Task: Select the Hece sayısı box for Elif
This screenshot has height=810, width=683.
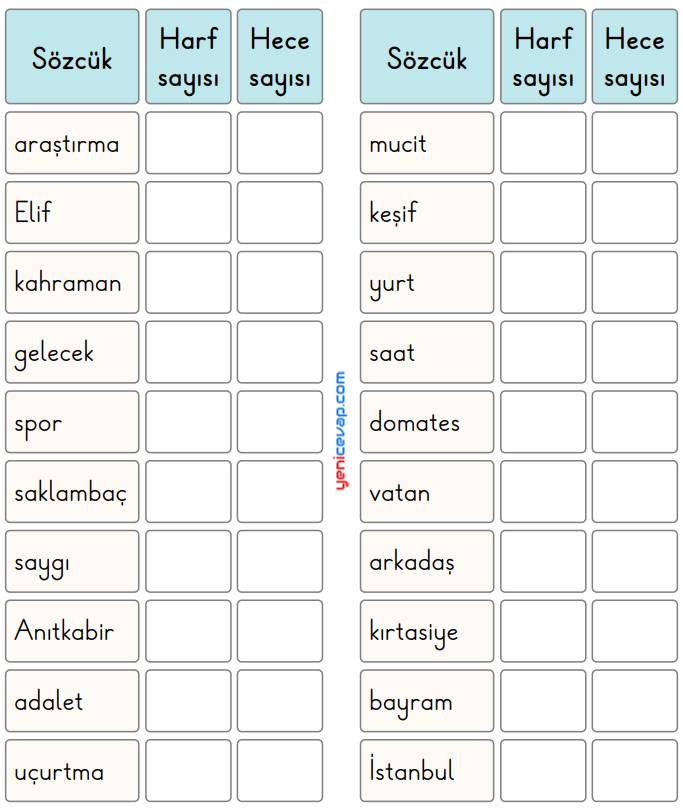Action: 280,213
